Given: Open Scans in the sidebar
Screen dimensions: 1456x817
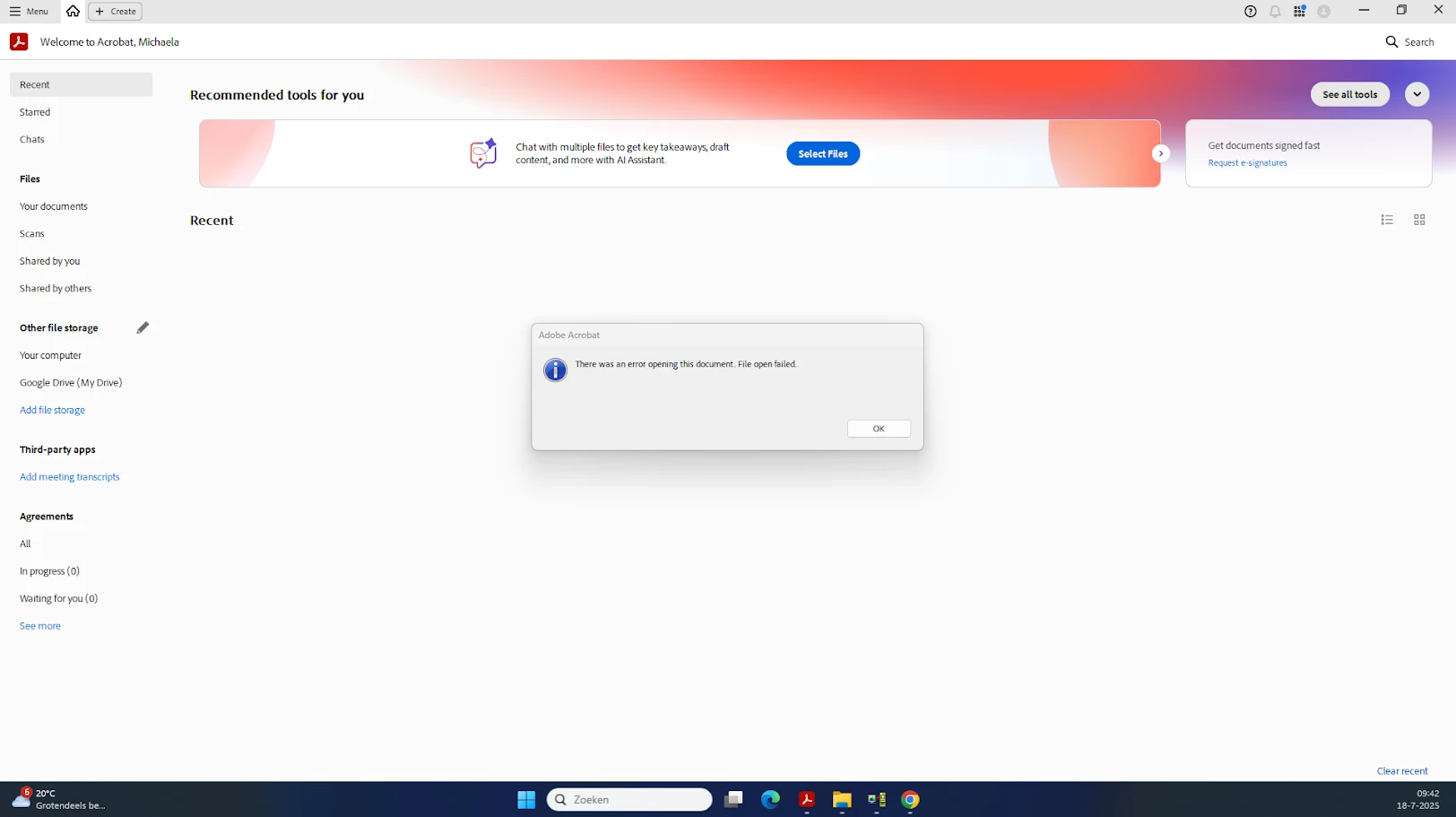Looking at the screenshot, I should click(x=32, y=233).
